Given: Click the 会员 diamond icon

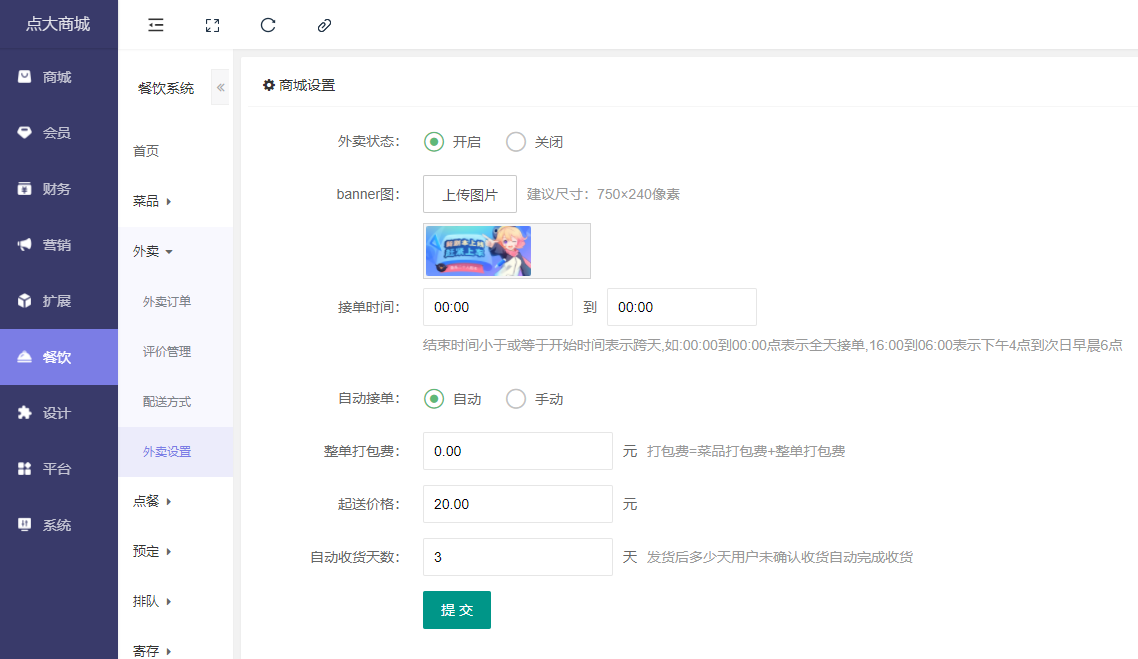Looking at the screenshot, I should point(25,132).
